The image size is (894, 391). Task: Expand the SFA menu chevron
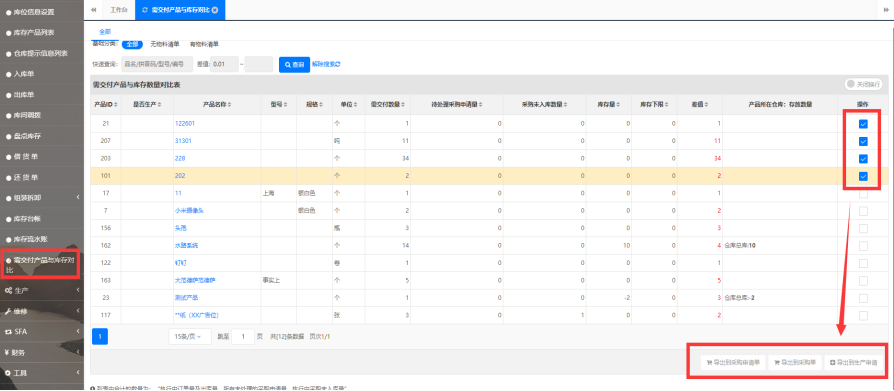[78, 332]
